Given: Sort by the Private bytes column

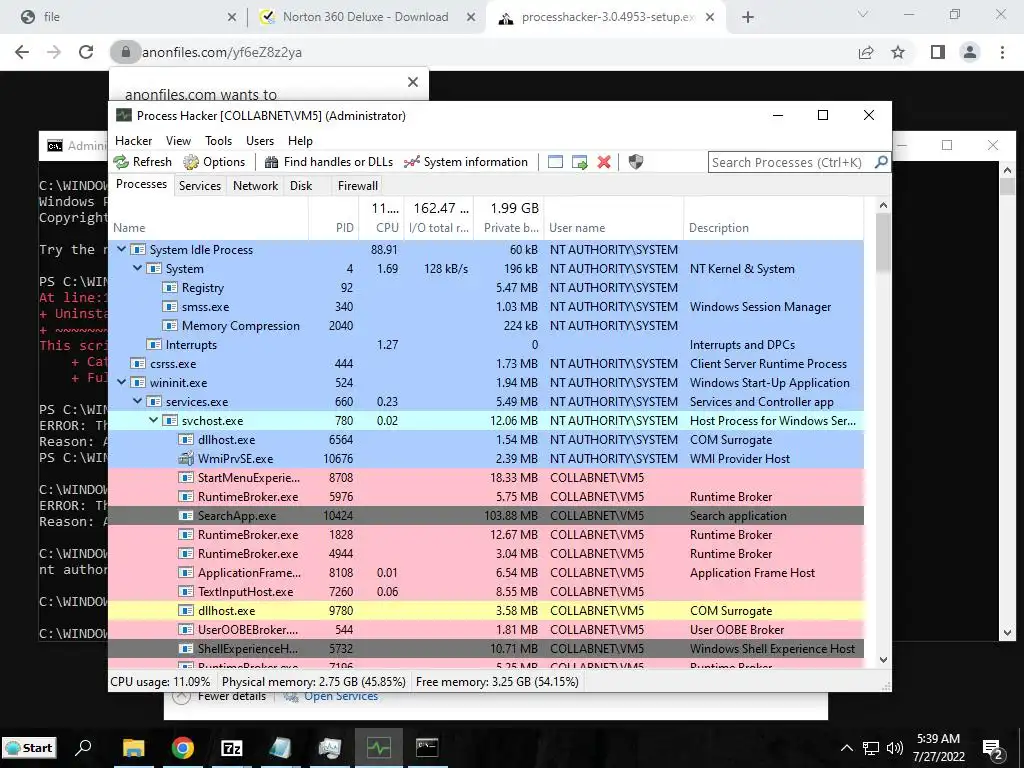Looking at the screenshot, I should click(509, 227).
